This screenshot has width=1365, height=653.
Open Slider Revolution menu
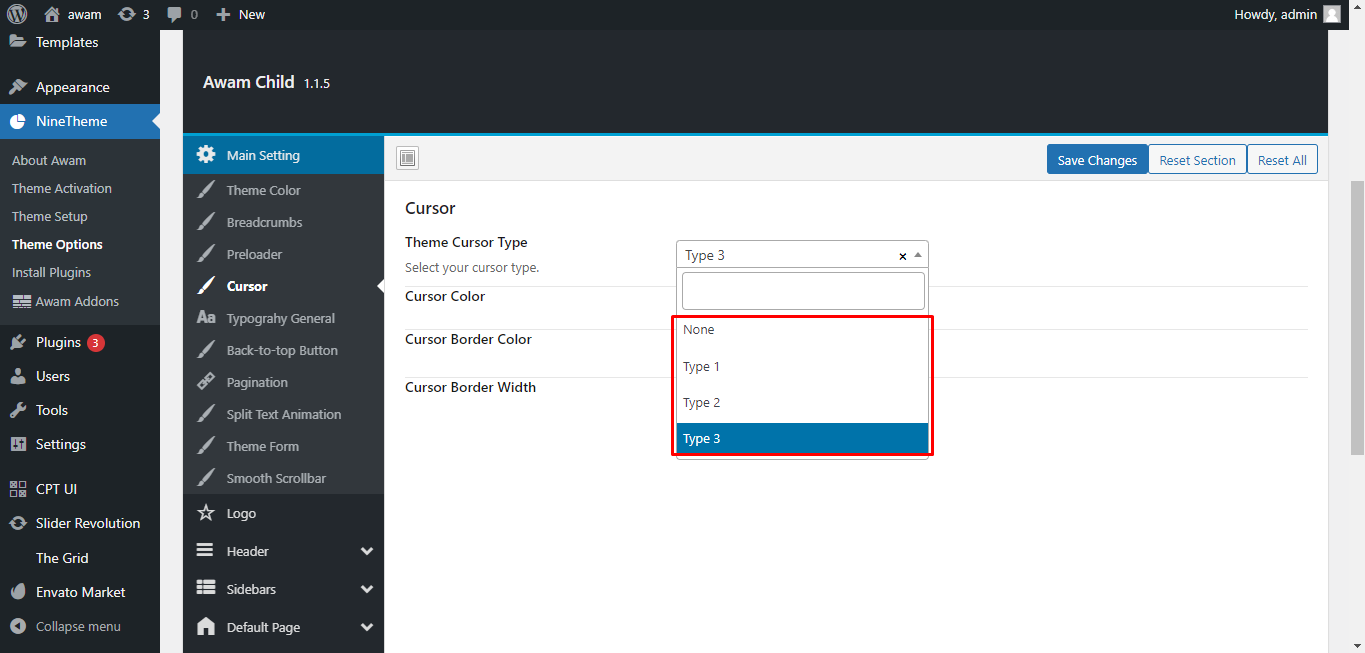coord(88,523)
